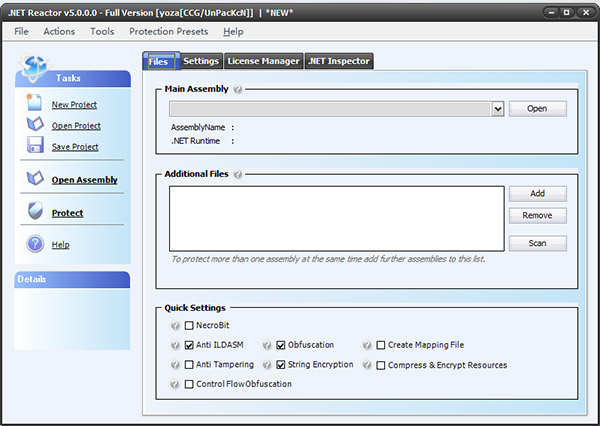
Task: Enable Compress & Encrypt Resources checkbox
Action: coord(381,365)
